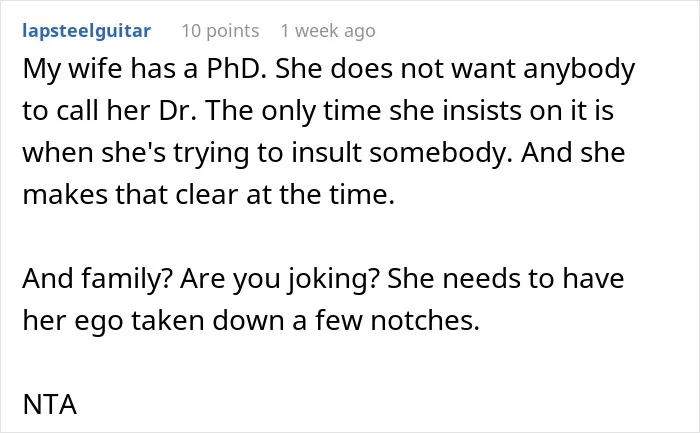
Task: Click the phrase She needs to have
Action: coord(505,279)
